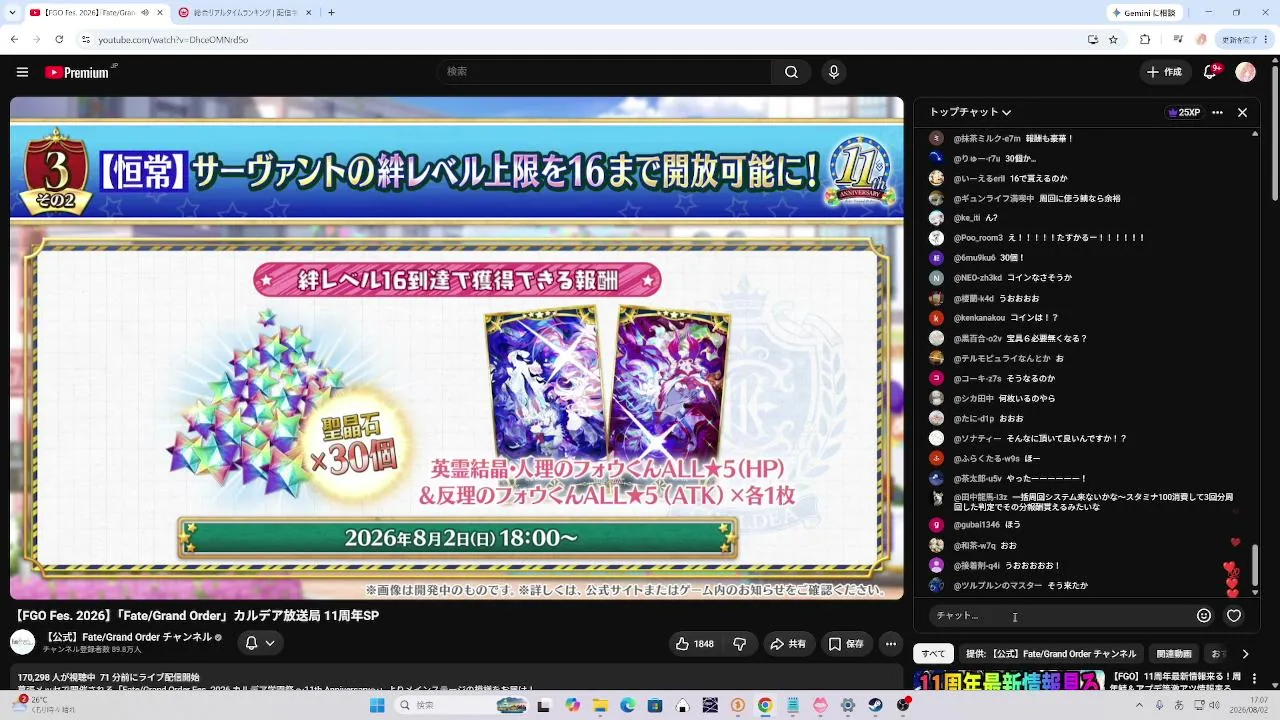Reload the YouTube page
Image resolution: width=1280 pixels, height=720 pixels.
(59, 39)
